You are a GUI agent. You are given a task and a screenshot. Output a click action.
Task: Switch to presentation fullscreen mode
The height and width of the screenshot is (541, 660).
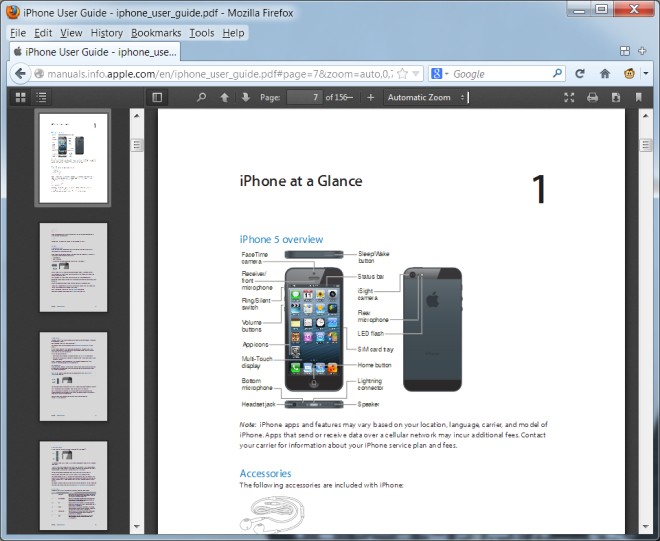pos(569,97)
